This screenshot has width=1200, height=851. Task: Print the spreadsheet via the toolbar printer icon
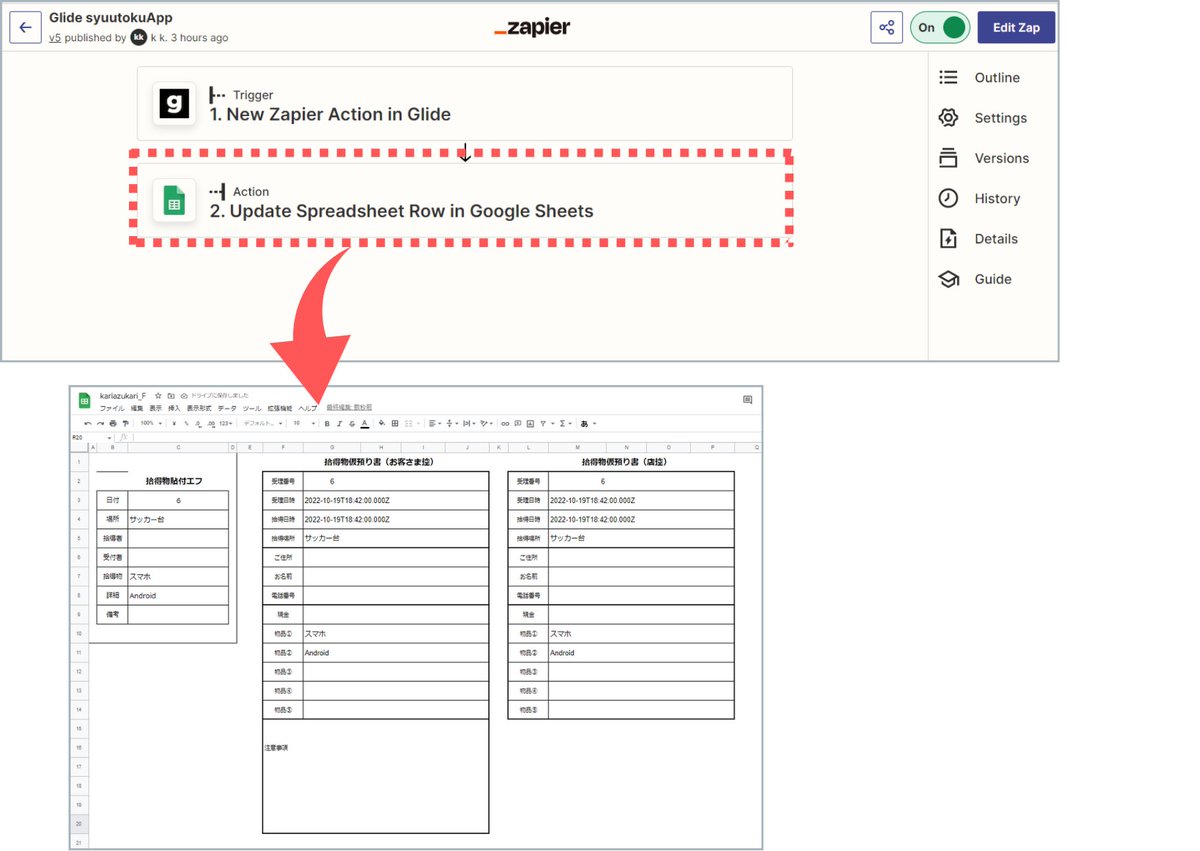[x=113, y=423]
